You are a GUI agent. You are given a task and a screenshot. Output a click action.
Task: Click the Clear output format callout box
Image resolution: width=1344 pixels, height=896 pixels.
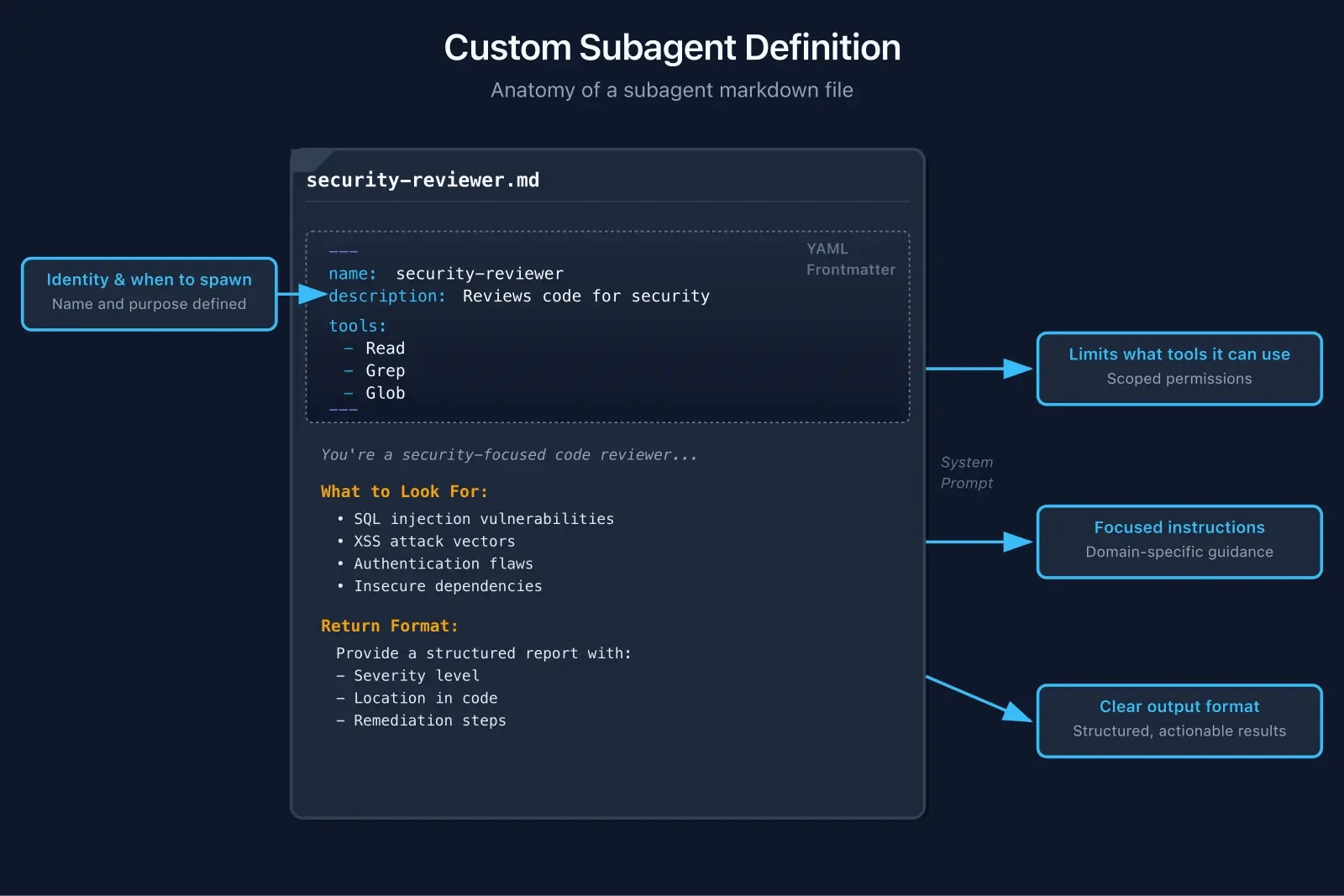(1179, 720)
